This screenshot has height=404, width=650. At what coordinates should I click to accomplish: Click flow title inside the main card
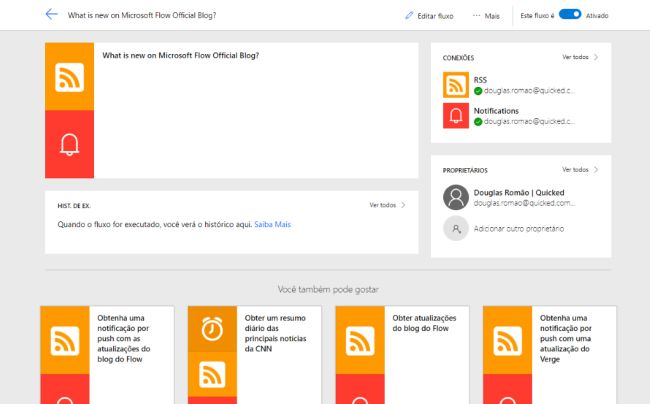pyautogui.click(x=180, y=56)
